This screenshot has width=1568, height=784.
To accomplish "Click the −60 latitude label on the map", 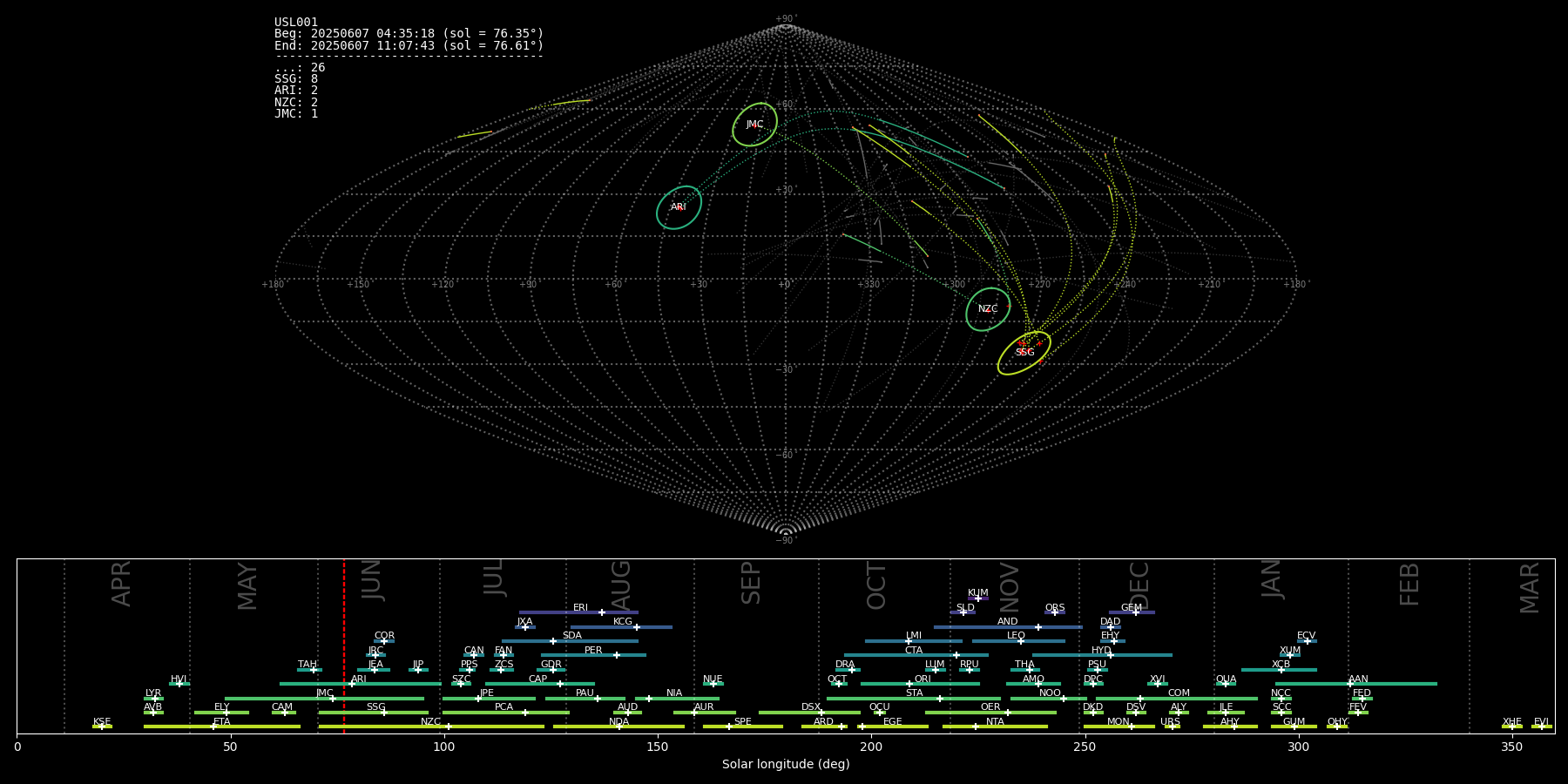I will [x=786, y=455].
